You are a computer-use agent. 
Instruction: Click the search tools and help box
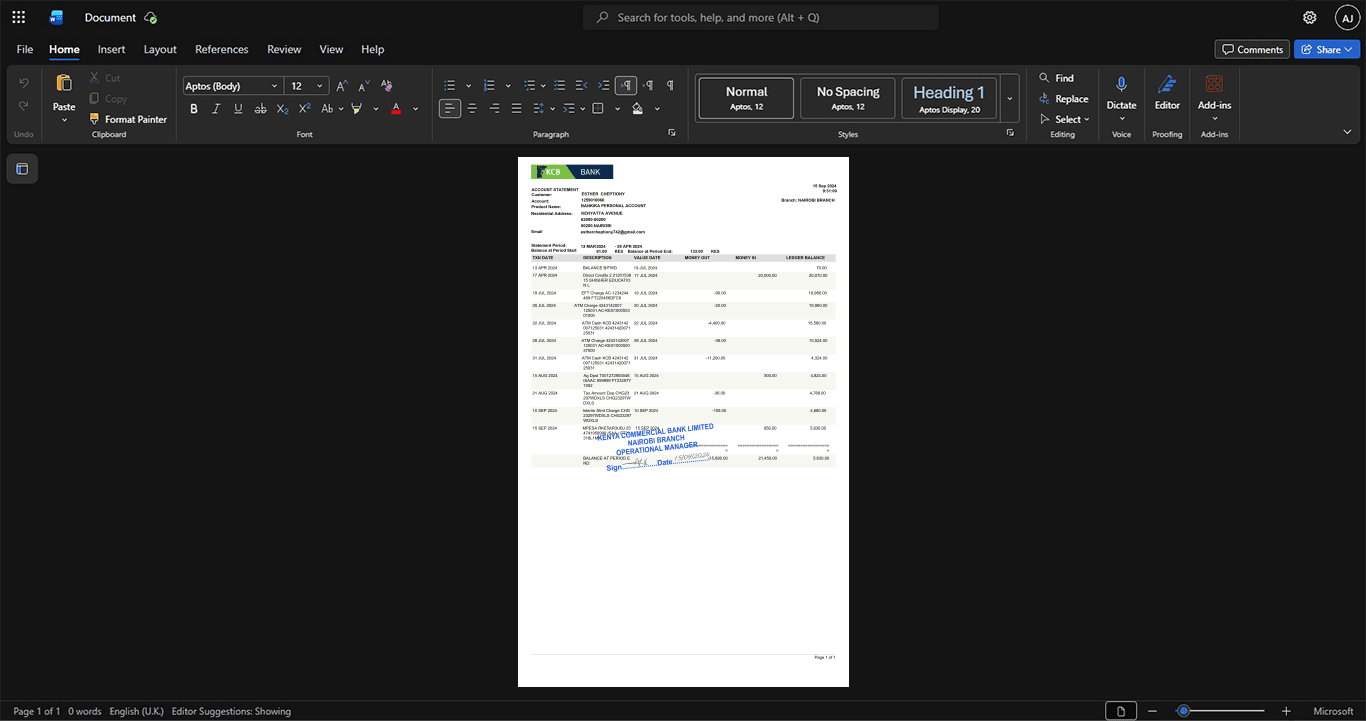(x=761, y=17)
